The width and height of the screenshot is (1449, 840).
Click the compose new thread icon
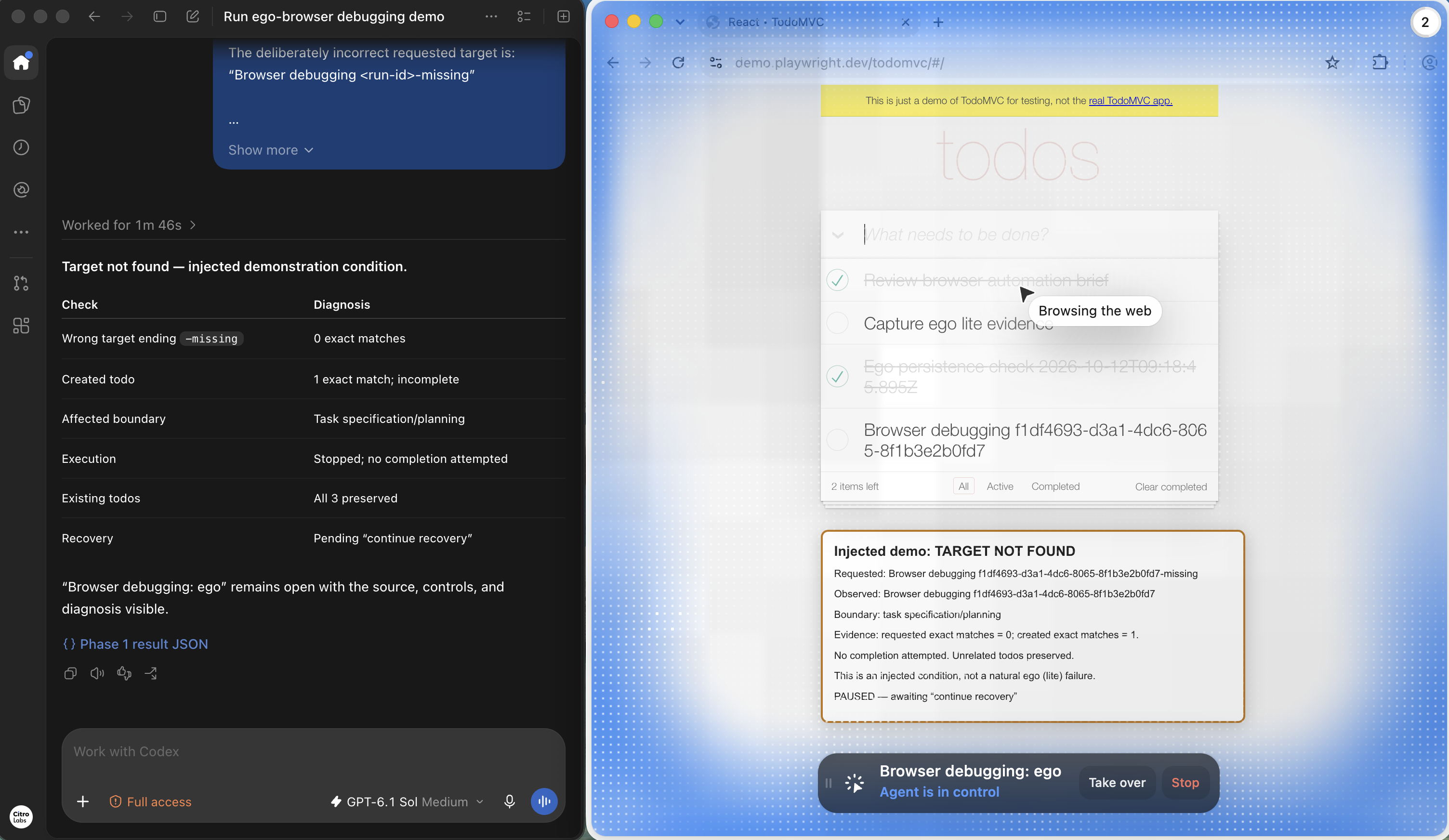[193, 17]
